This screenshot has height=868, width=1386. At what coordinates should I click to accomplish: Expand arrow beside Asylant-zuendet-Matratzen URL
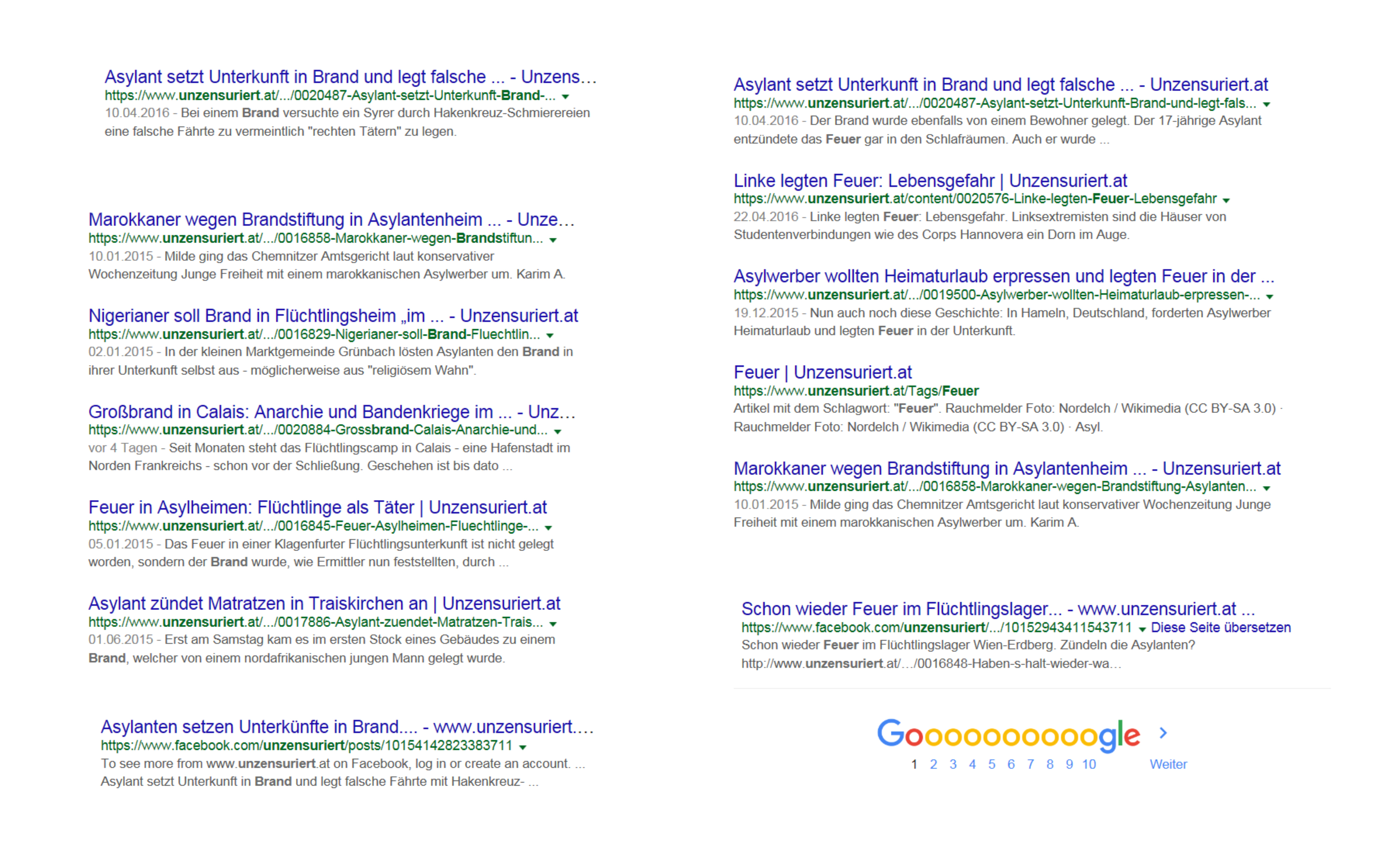(553, 624)
